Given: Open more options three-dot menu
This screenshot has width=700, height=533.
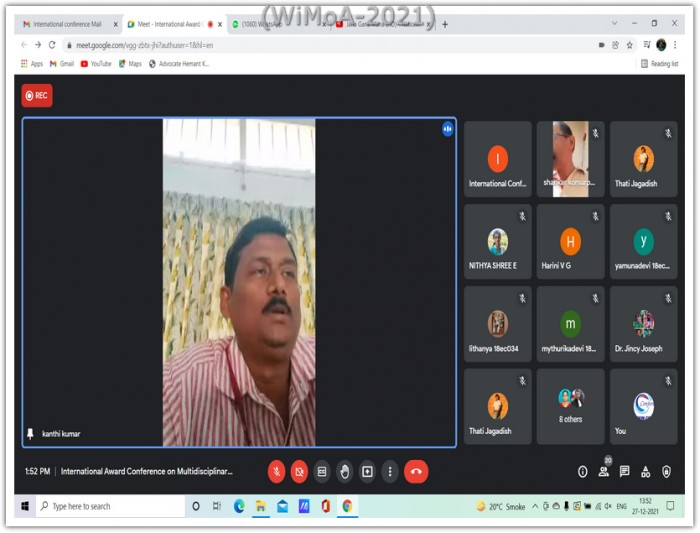Looking at the screenshot, I should (x=390, y=471).
